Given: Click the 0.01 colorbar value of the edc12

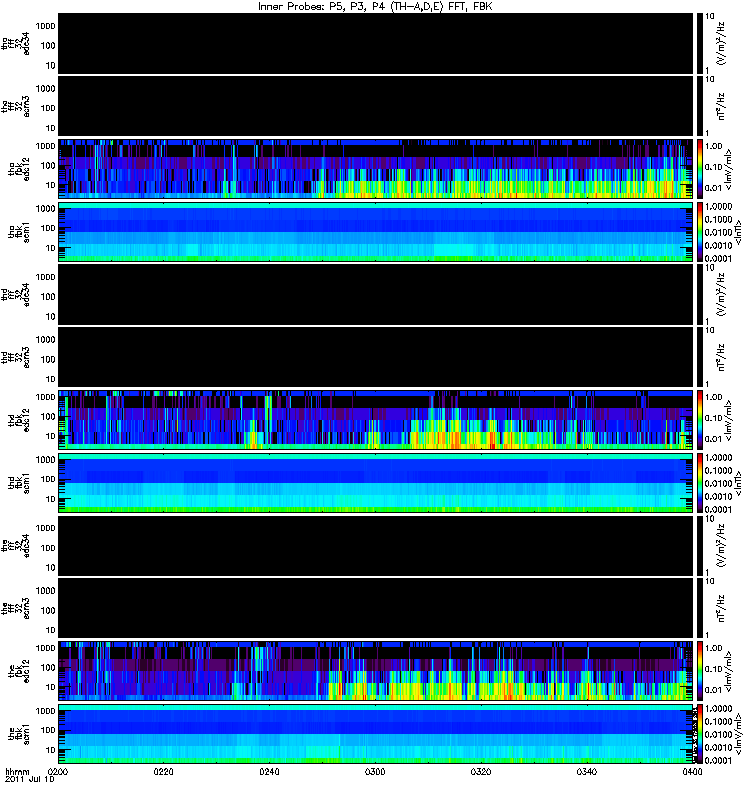Looking at the screenshot, I should [714, 690].
